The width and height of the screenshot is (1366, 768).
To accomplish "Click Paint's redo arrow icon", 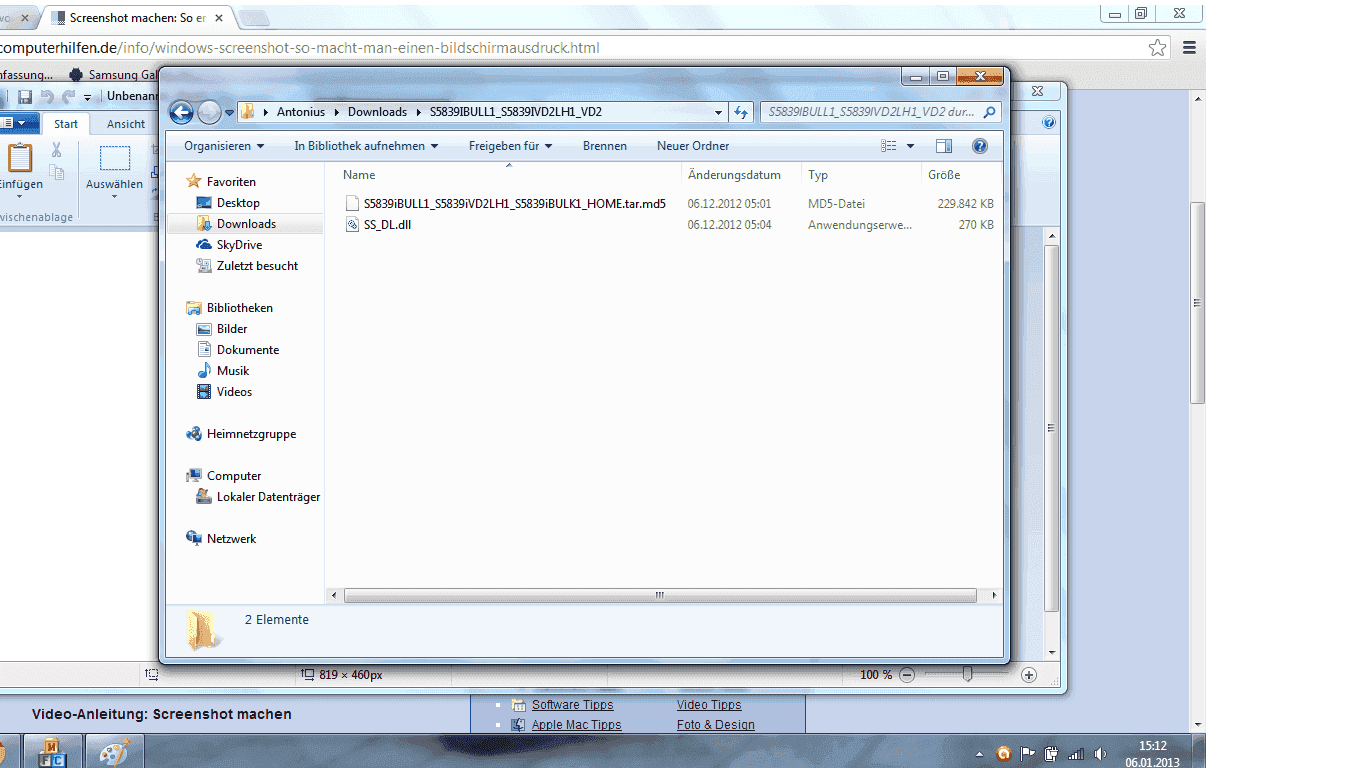I will (x=68, y=97).
